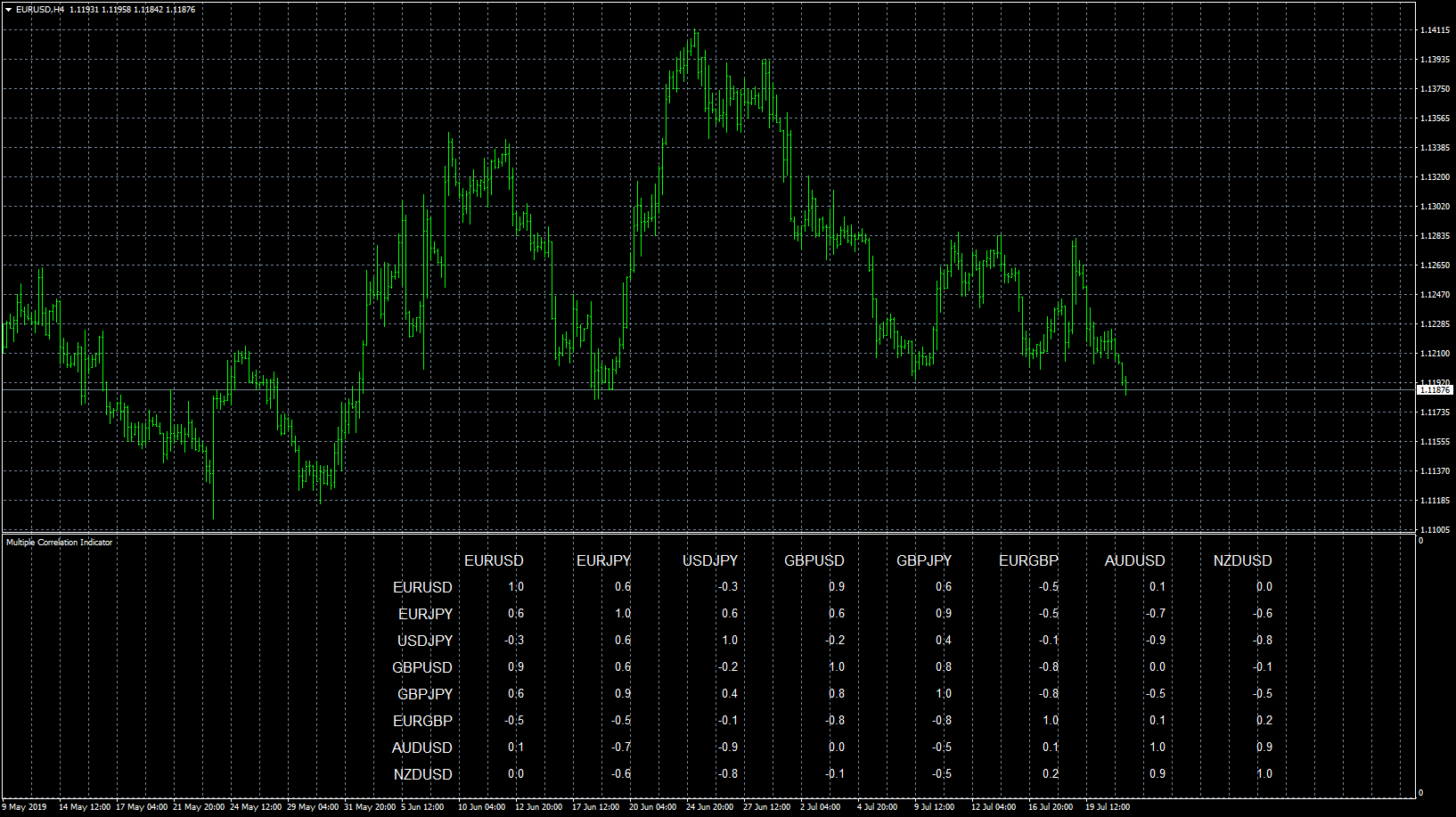This screenshot has width=1456, height=817.
Task: Click GBPJPY row value under USDJPY column
Action: coord(730,693)
